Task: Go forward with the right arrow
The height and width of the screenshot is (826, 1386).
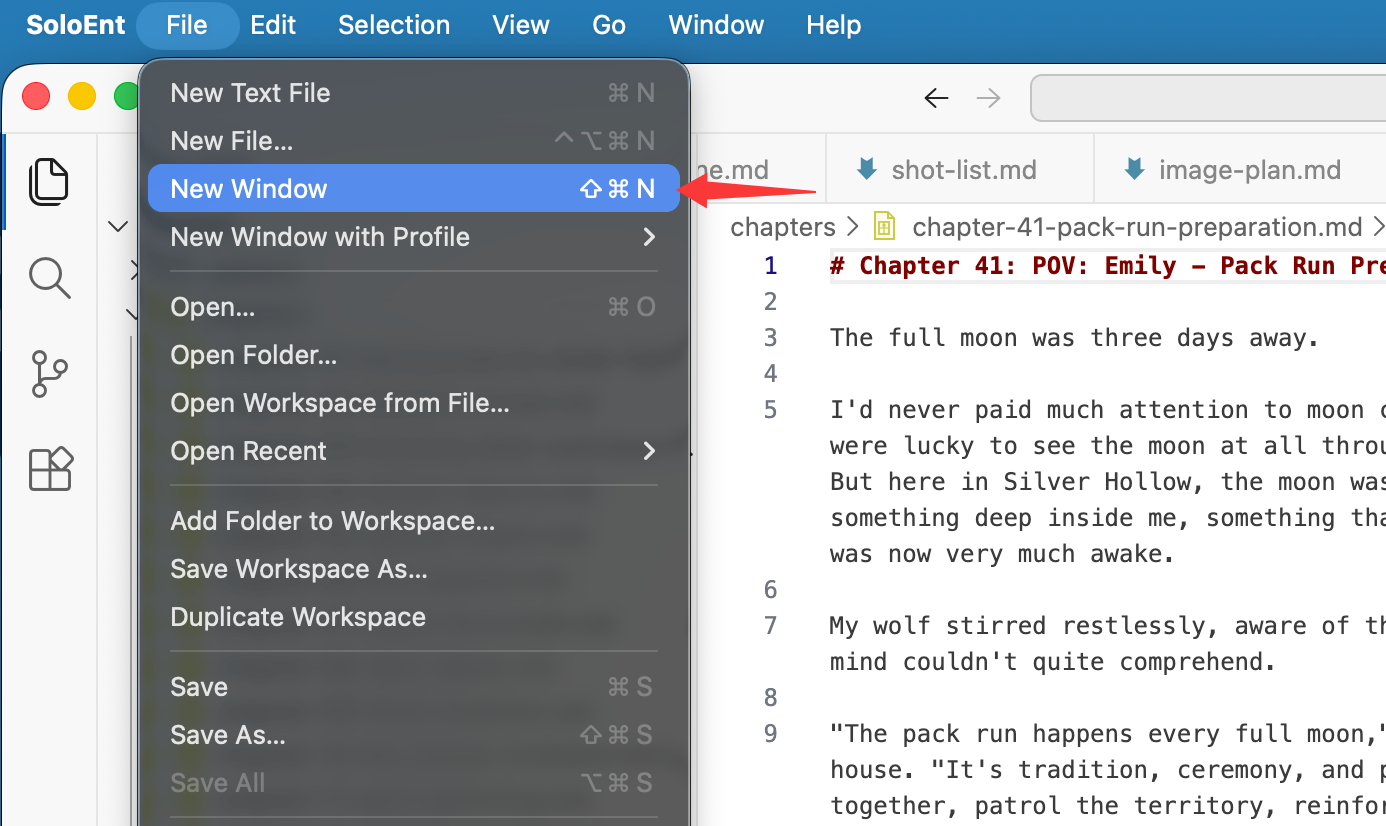Action: (x=988, y=98)
